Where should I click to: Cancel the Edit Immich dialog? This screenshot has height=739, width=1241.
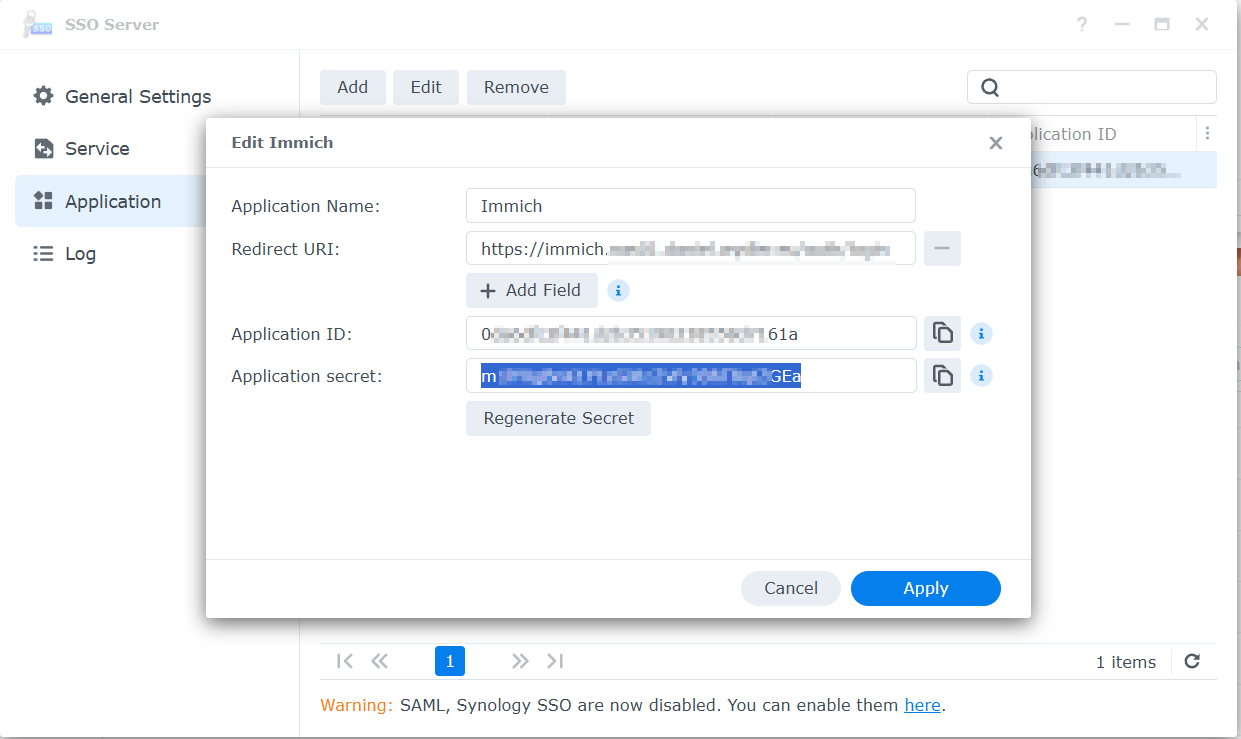tap(791, 588)
